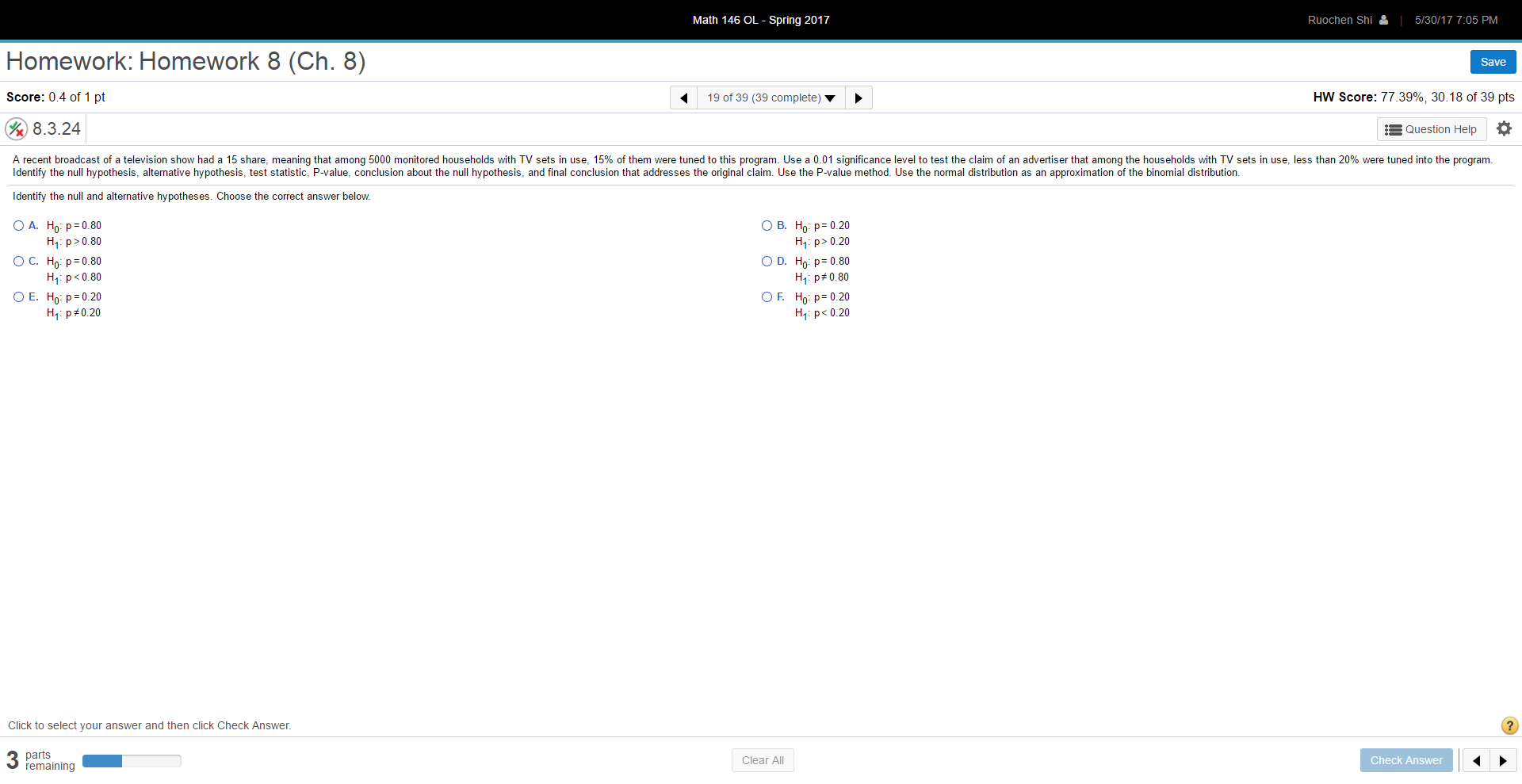Image resolution: width=1522 pixels, height=784 pixels.
Task: Open the question settings gear
Action: click(1504, 128)
